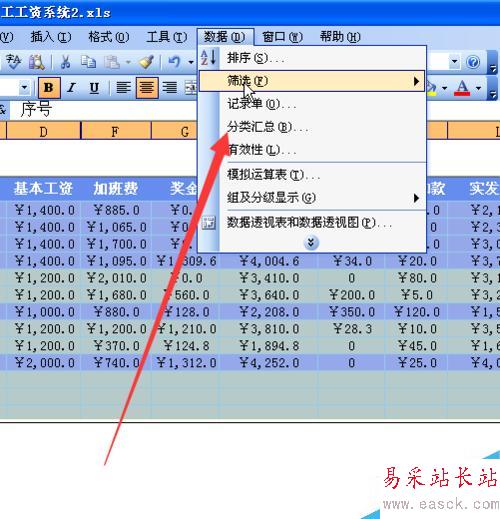The image size is (500, 519).
Task: Click the 数据(D) menu
Action: pyautogui.click(x=225, y=37)
